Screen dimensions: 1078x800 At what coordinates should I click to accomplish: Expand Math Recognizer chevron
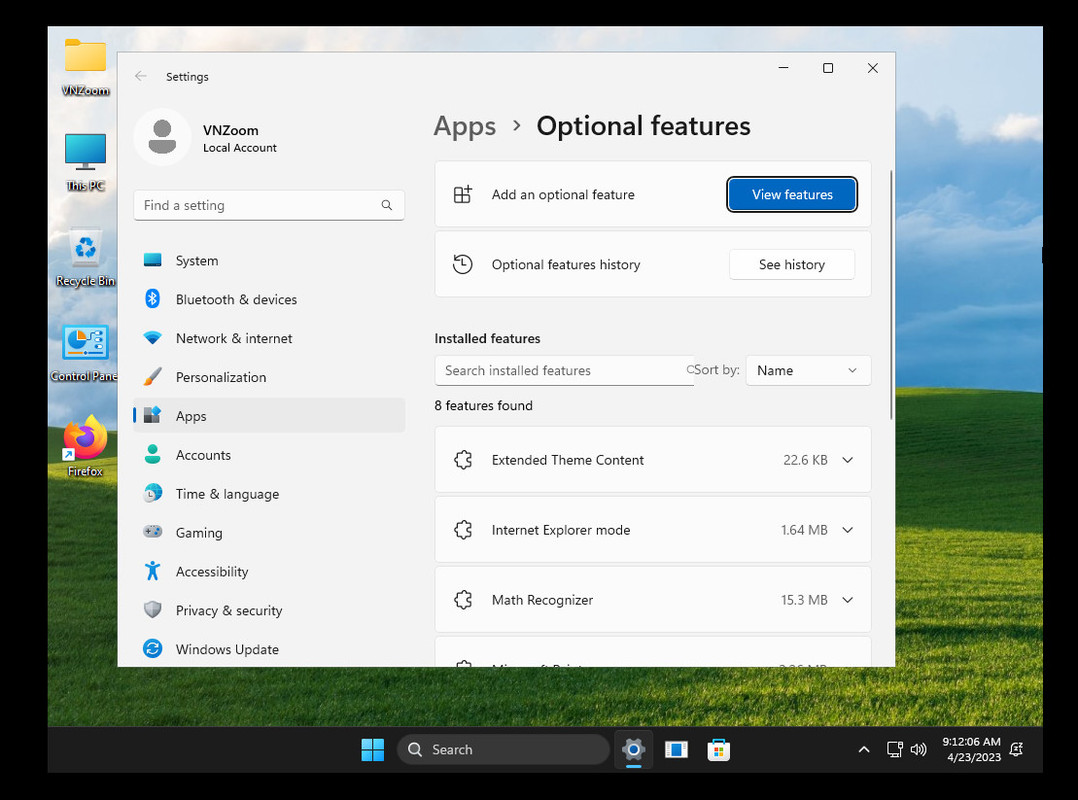[x=848, y=600]
